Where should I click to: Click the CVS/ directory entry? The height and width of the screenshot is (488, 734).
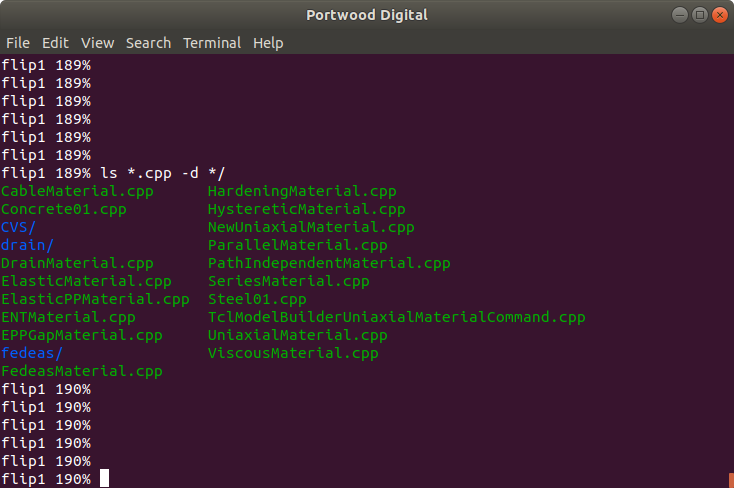tap(18, 227)
